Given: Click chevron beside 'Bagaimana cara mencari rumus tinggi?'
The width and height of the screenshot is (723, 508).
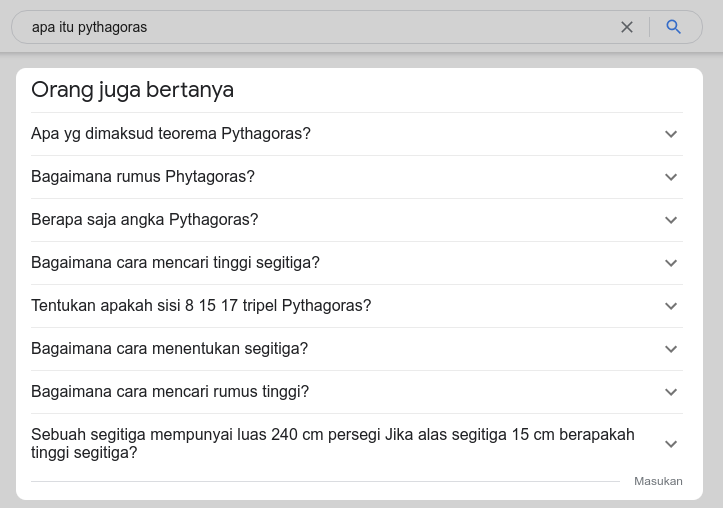Looking at the screenshot, I should pos(671,392).
